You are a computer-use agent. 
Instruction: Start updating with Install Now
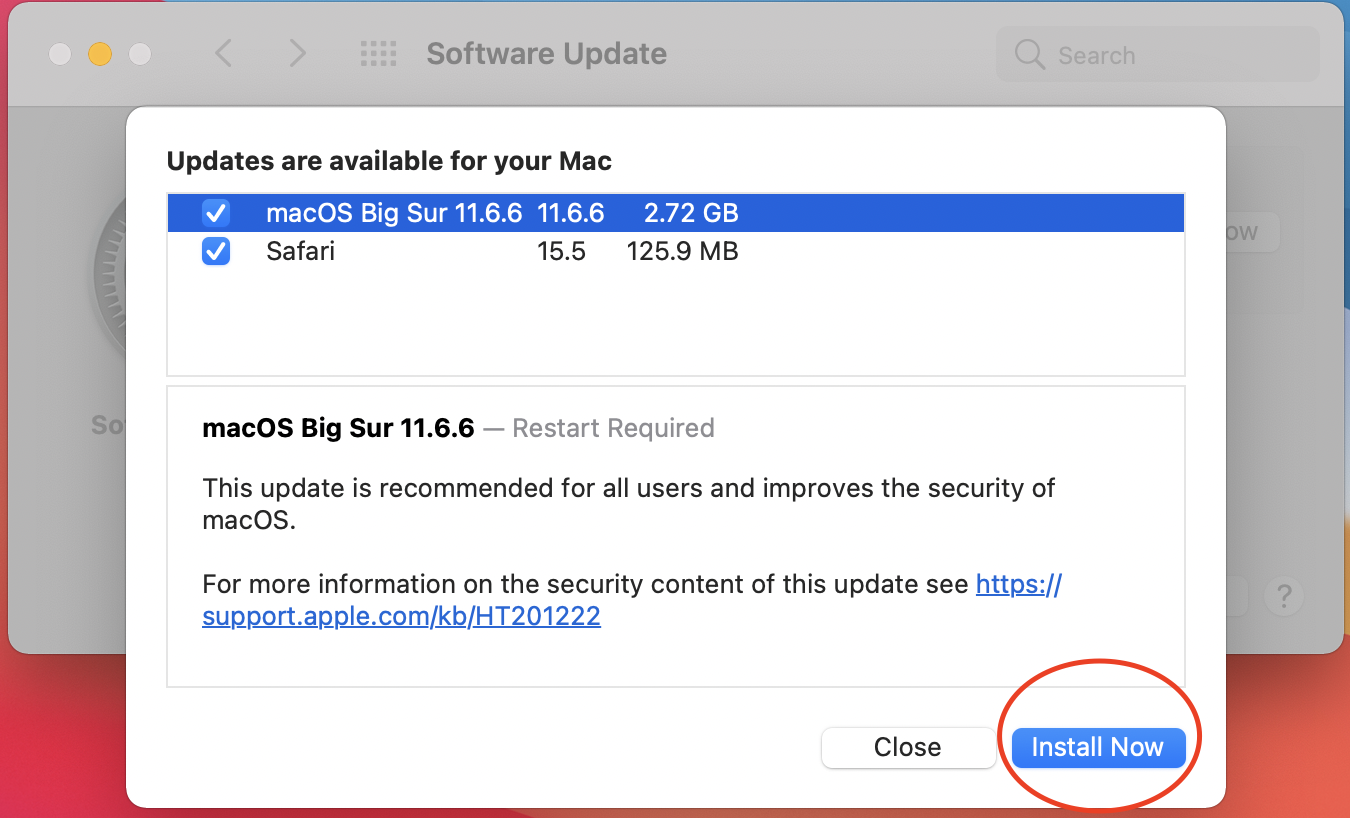point(1098,747)
